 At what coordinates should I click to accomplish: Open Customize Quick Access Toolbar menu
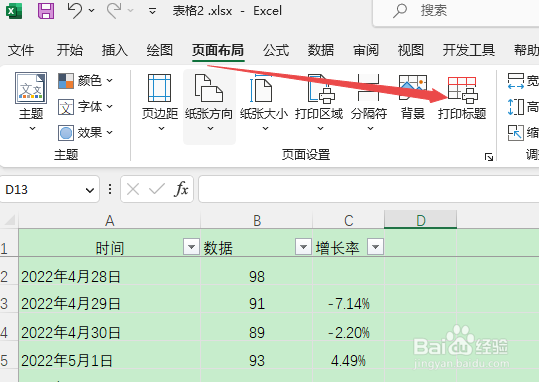pos(152,11)
